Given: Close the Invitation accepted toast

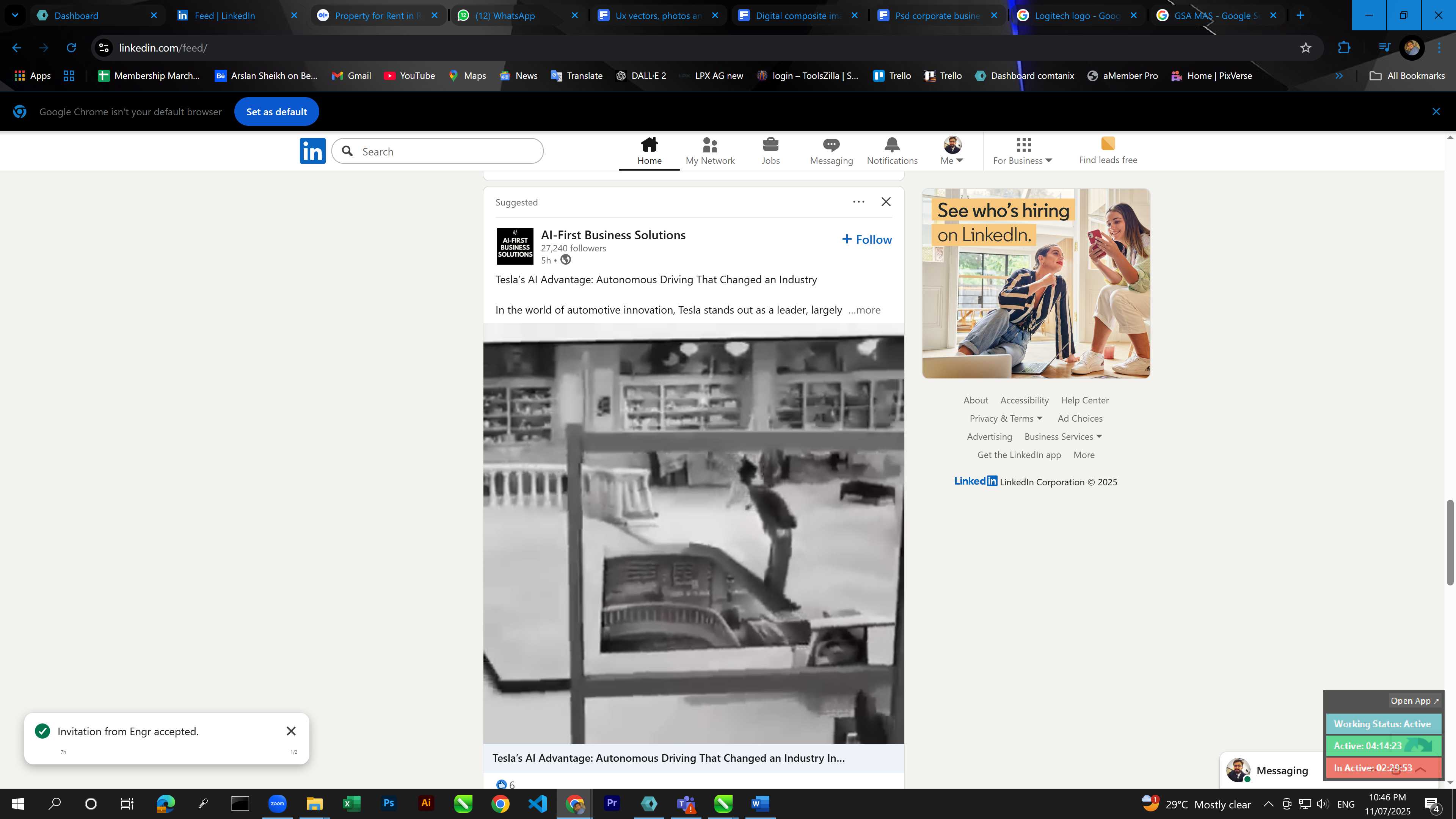Looking at the screenshot, I should pyautogui.click(x=291, y=731).
